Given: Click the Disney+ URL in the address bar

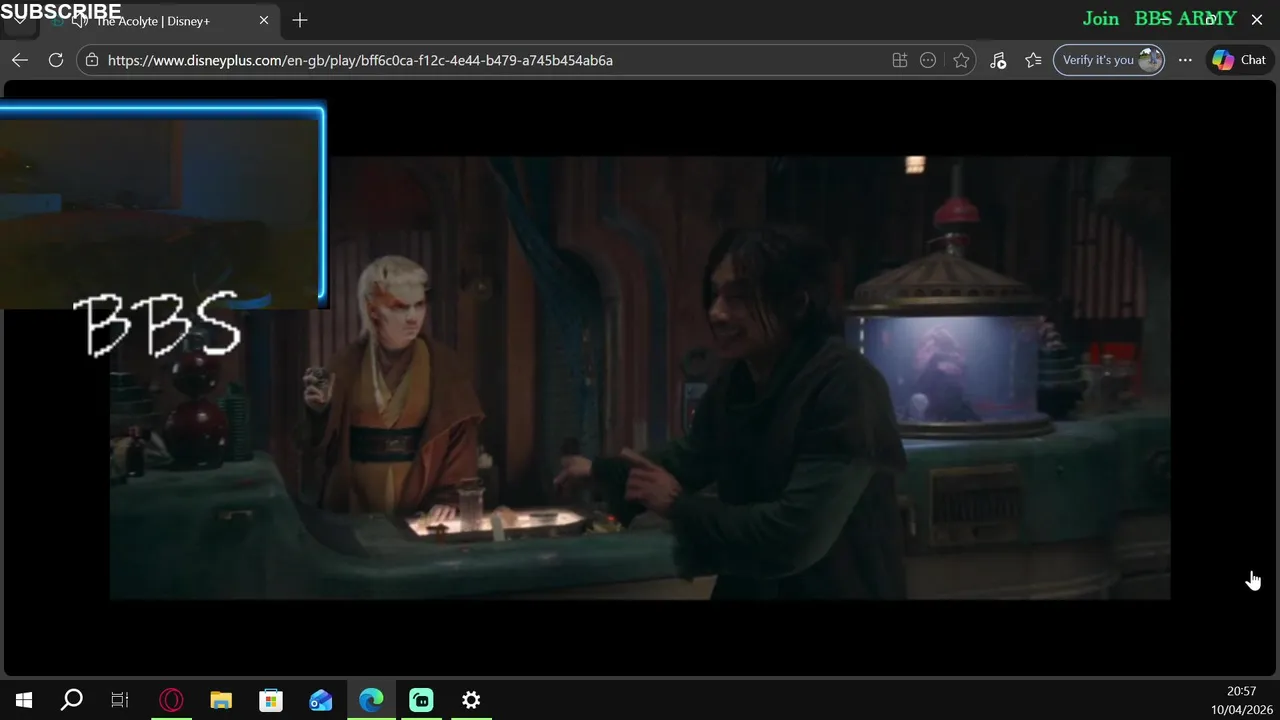Looking at the screenshot, I should [360, 60].
